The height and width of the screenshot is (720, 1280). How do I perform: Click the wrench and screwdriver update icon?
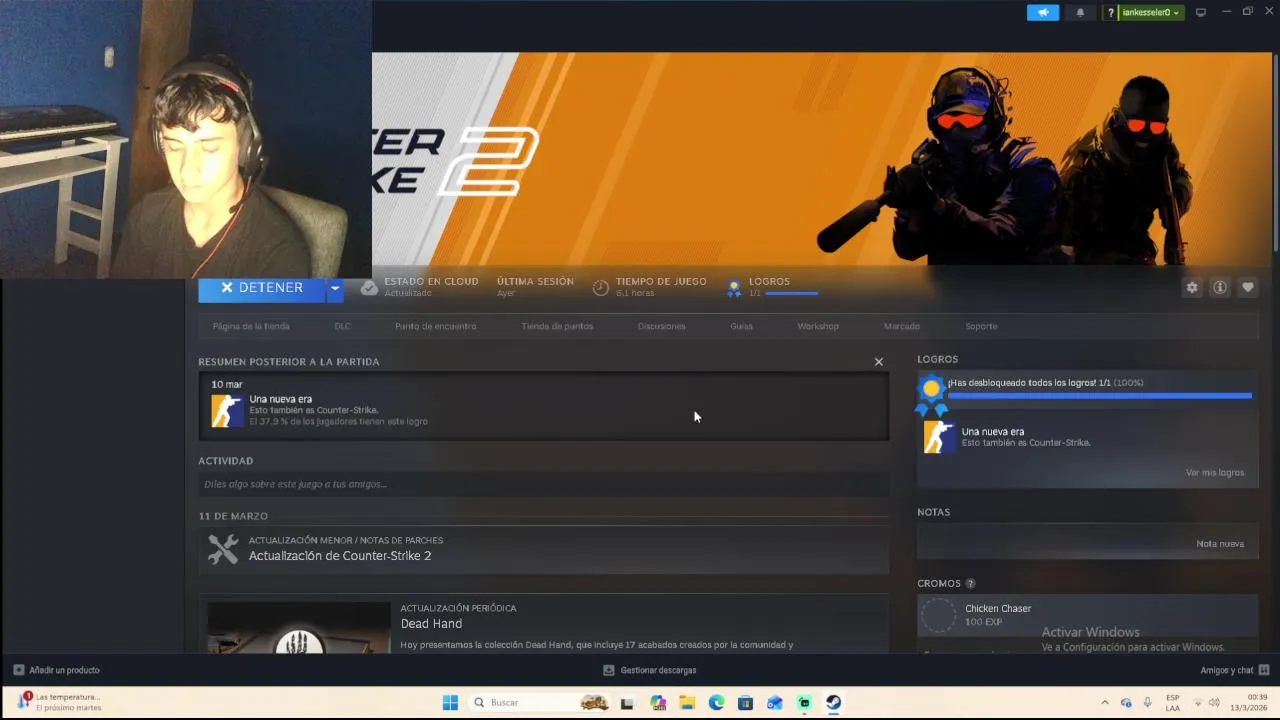[223, 549]
